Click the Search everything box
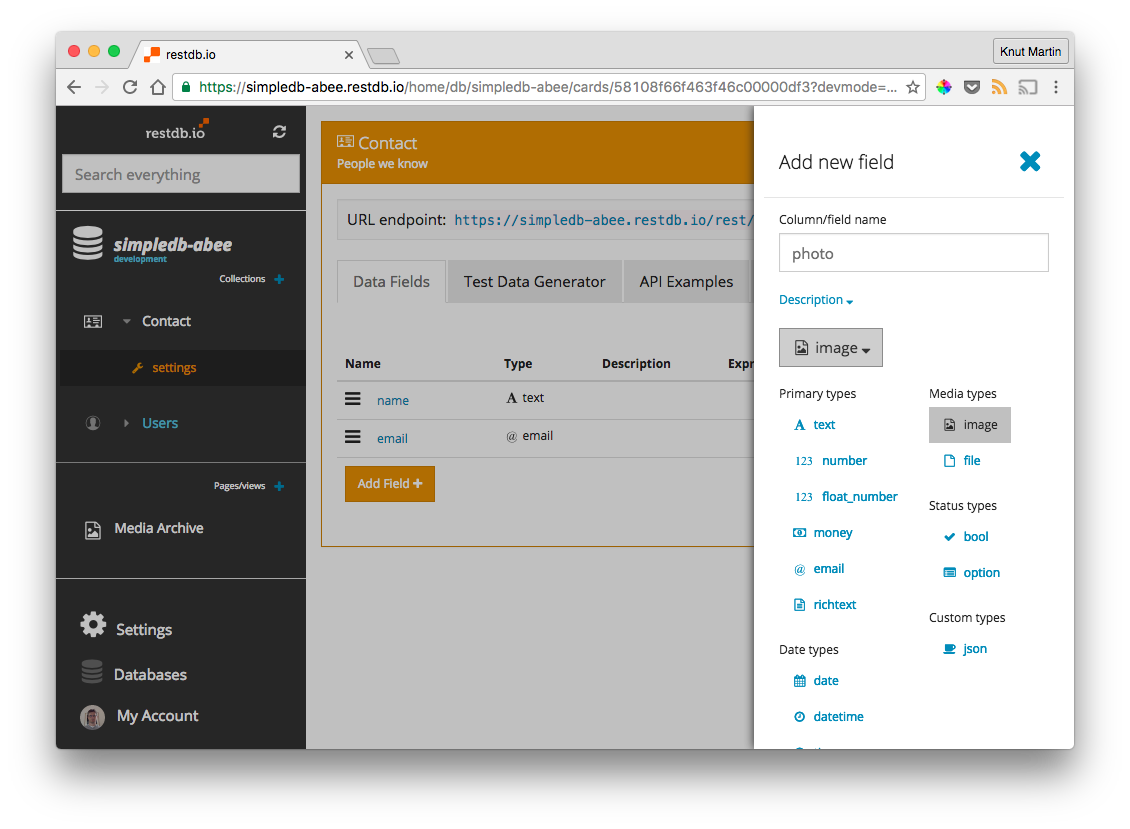Screen dimensions: 1130x829 tap(181, 174)
